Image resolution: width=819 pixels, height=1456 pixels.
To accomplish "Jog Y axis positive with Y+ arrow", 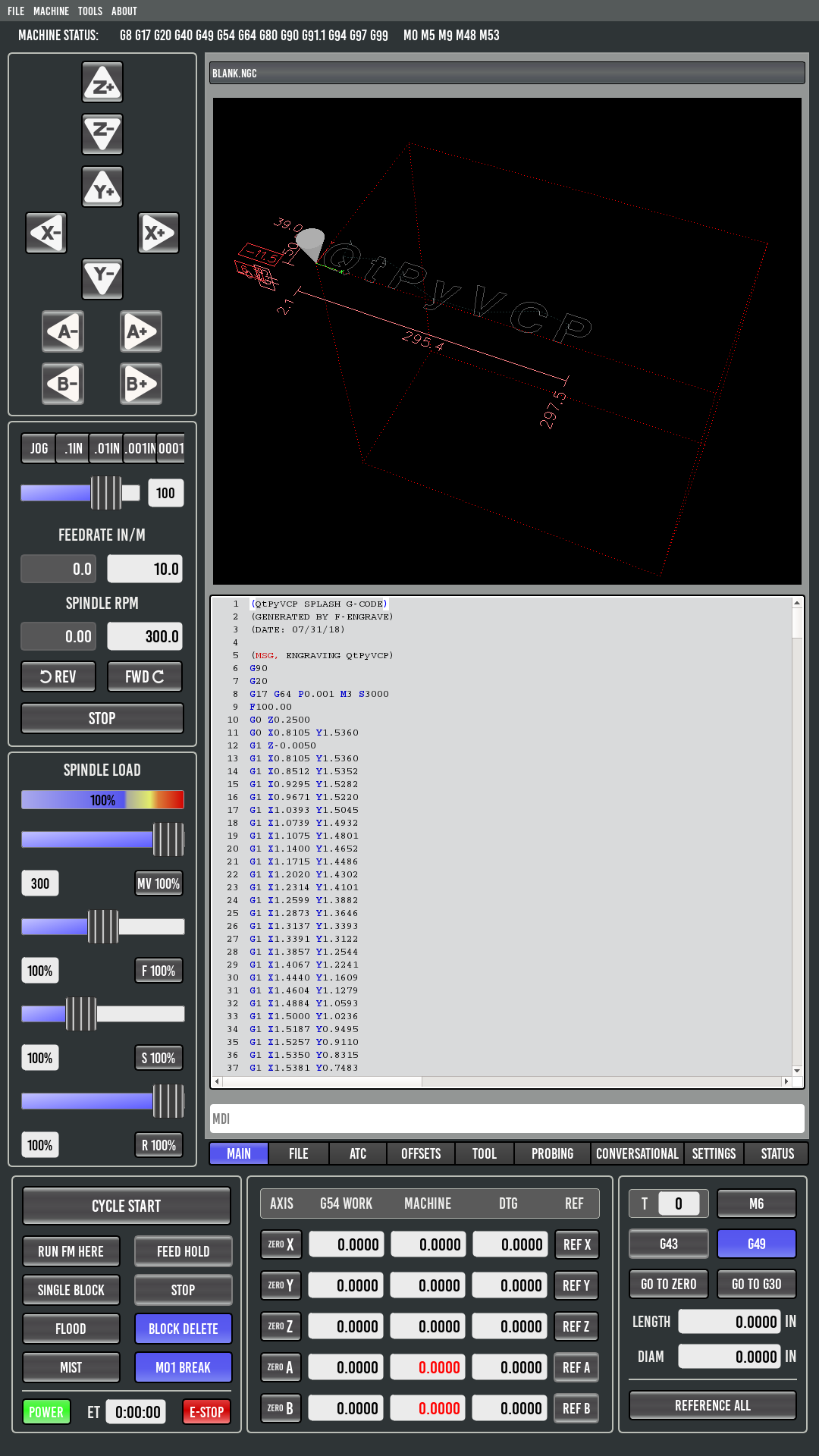I will coord(102,187).
